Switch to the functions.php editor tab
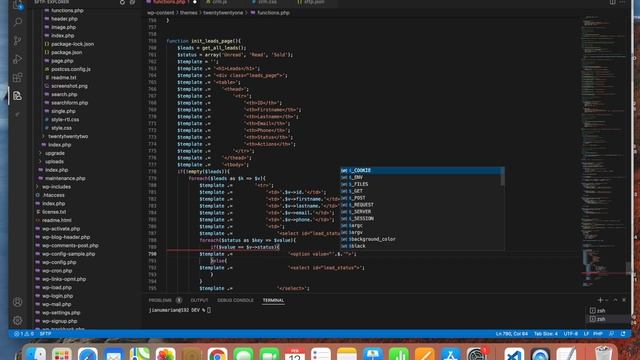Image resolution: width=640 pixels, height=360 pixels. pyautogui.click(x=171, y=2)
